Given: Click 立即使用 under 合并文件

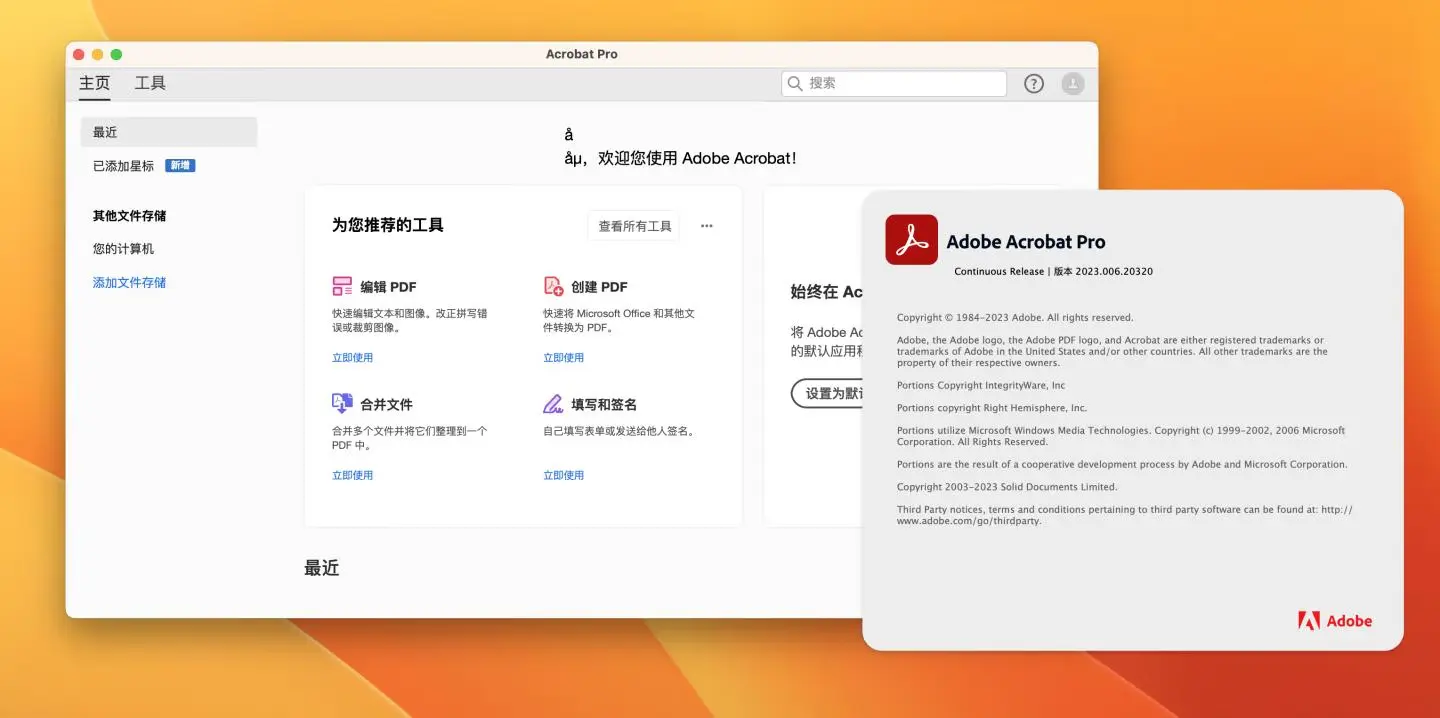Looking at the screenshot, I should (x=352, y=476).
